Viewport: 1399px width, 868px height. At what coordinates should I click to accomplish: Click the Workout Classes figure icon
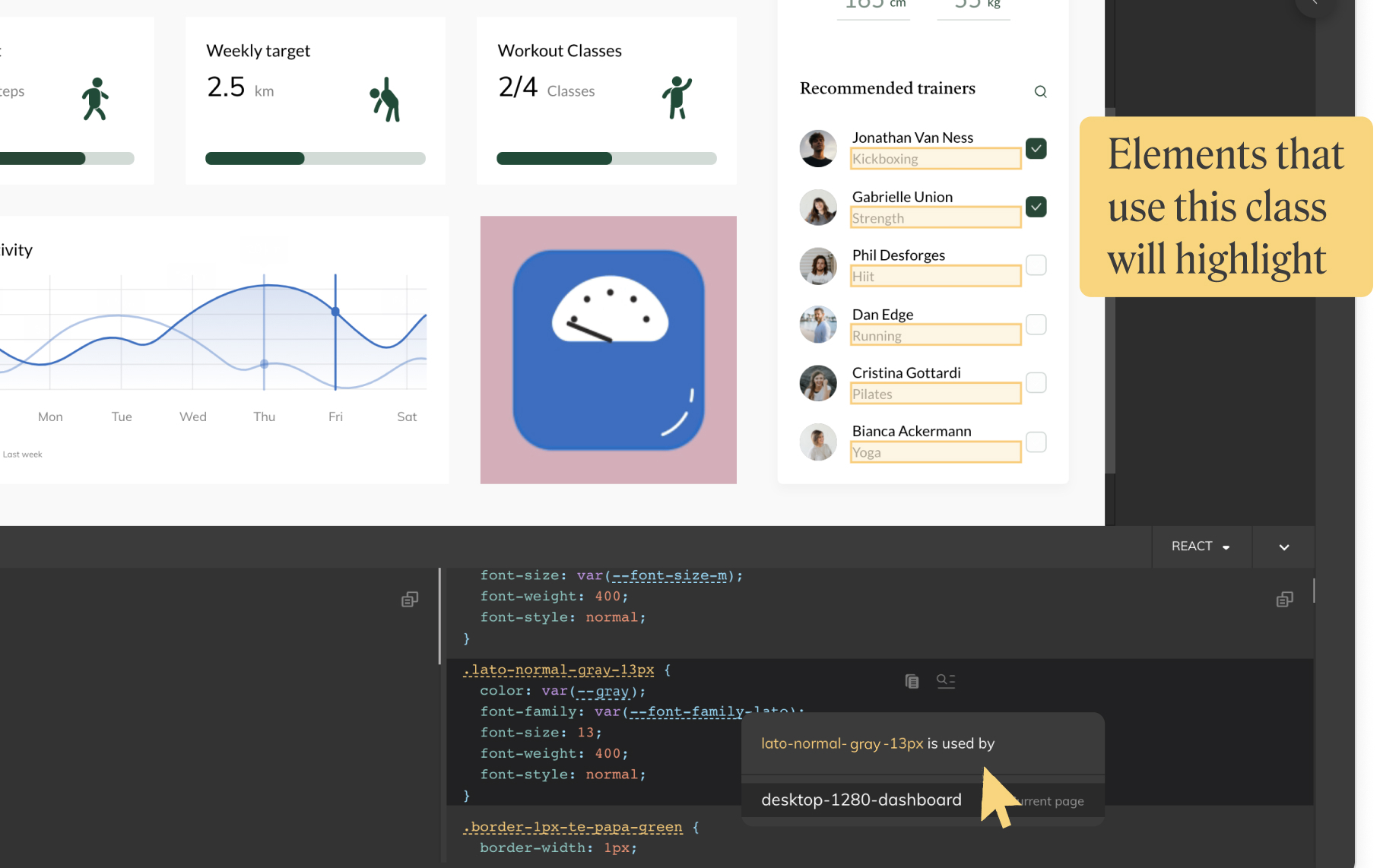point(676,98)
